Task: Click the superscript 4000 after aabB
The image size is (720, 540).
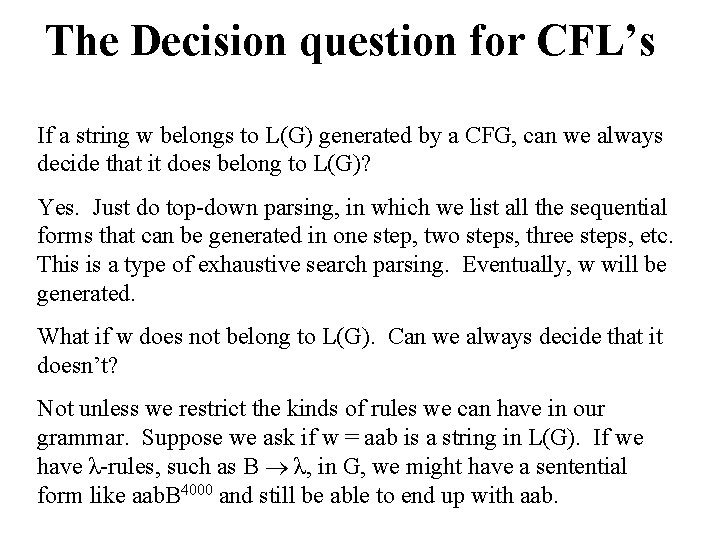Action: tap(197, 489)
